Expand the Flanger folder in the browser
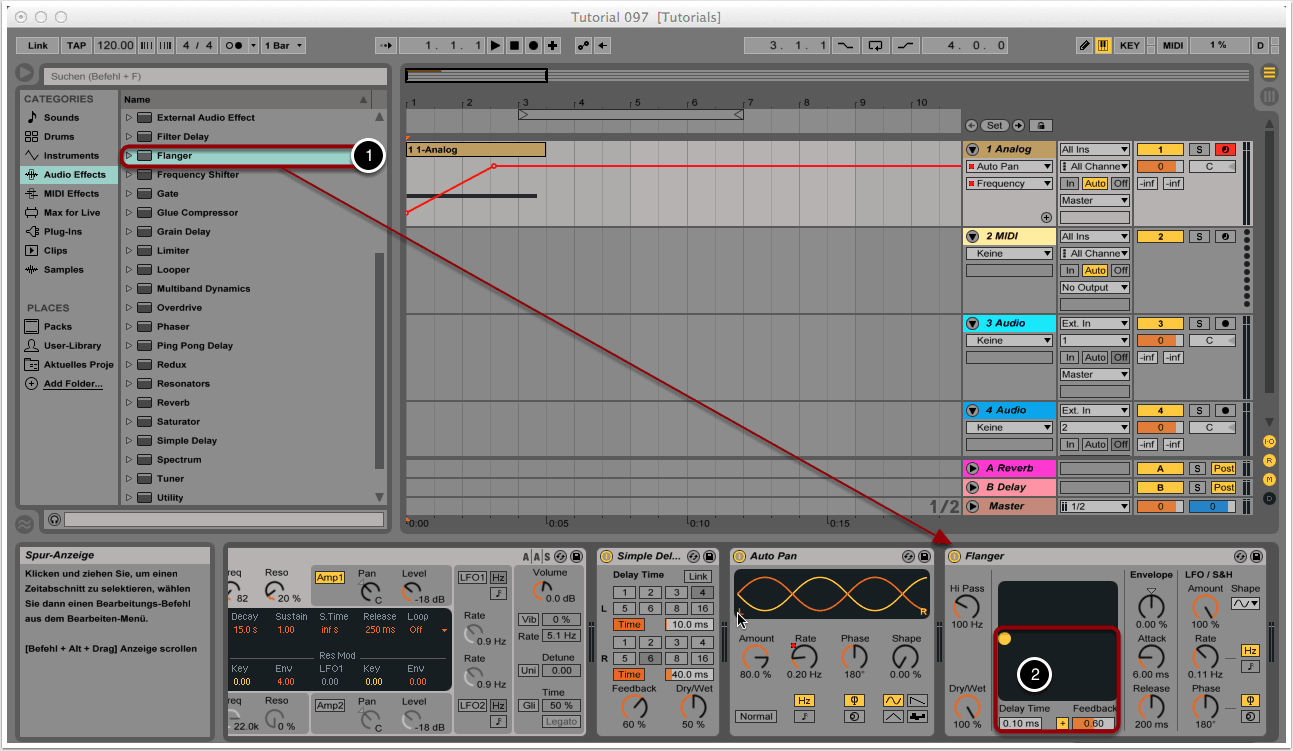Viewport: 1293px width, 751px height. coord(129,156)
